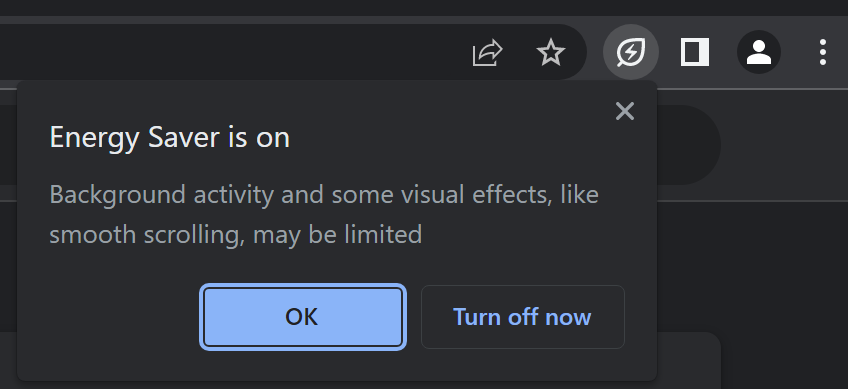Open Chrome's three-dot menu
The image size is (848, 389).
[823, 52]
